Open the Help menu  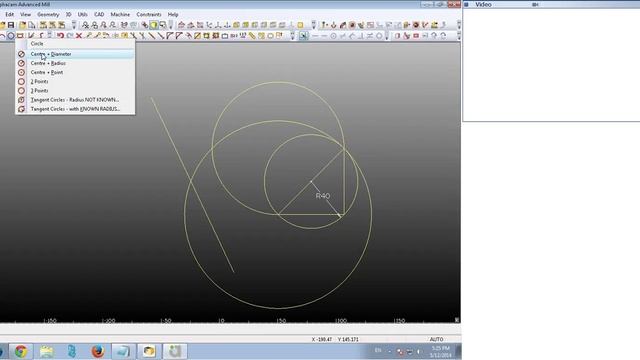pyautogui.click(x=173, y=14)
